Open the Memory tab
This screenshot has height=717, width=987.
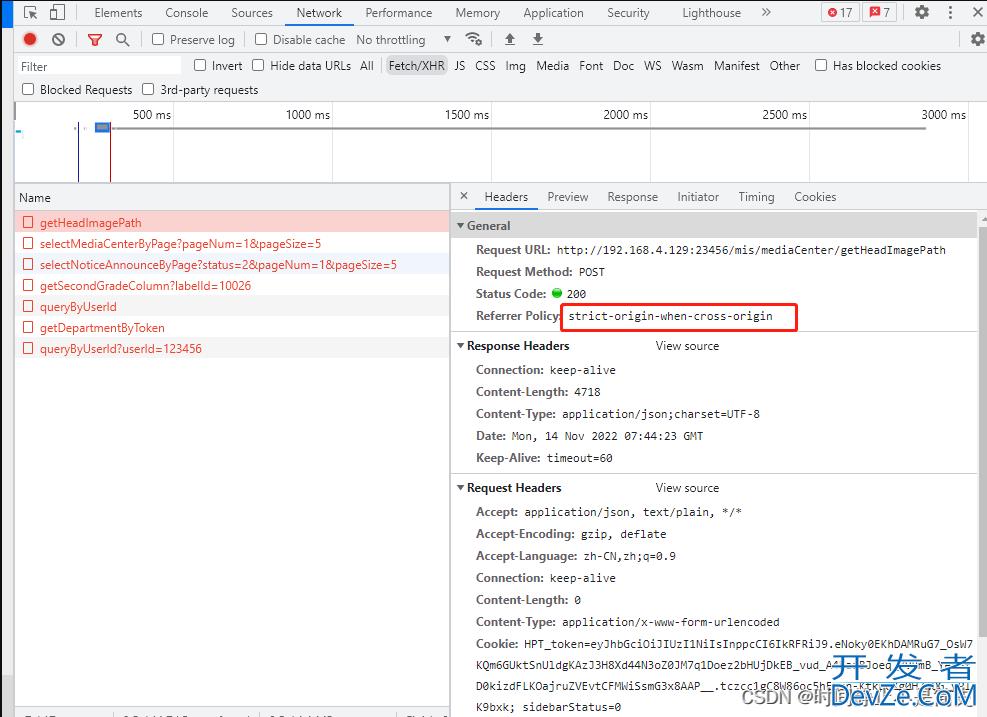click(478, 13)
